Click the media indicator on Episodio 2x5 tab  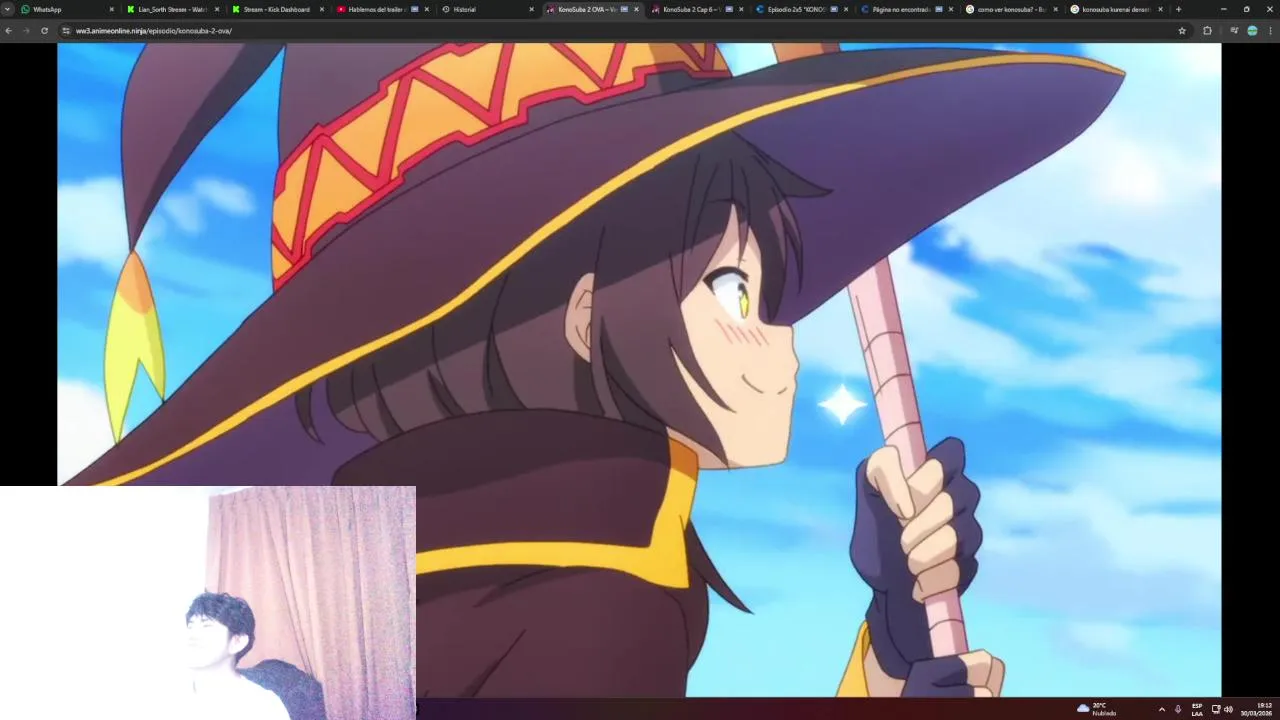pos(833,9)
